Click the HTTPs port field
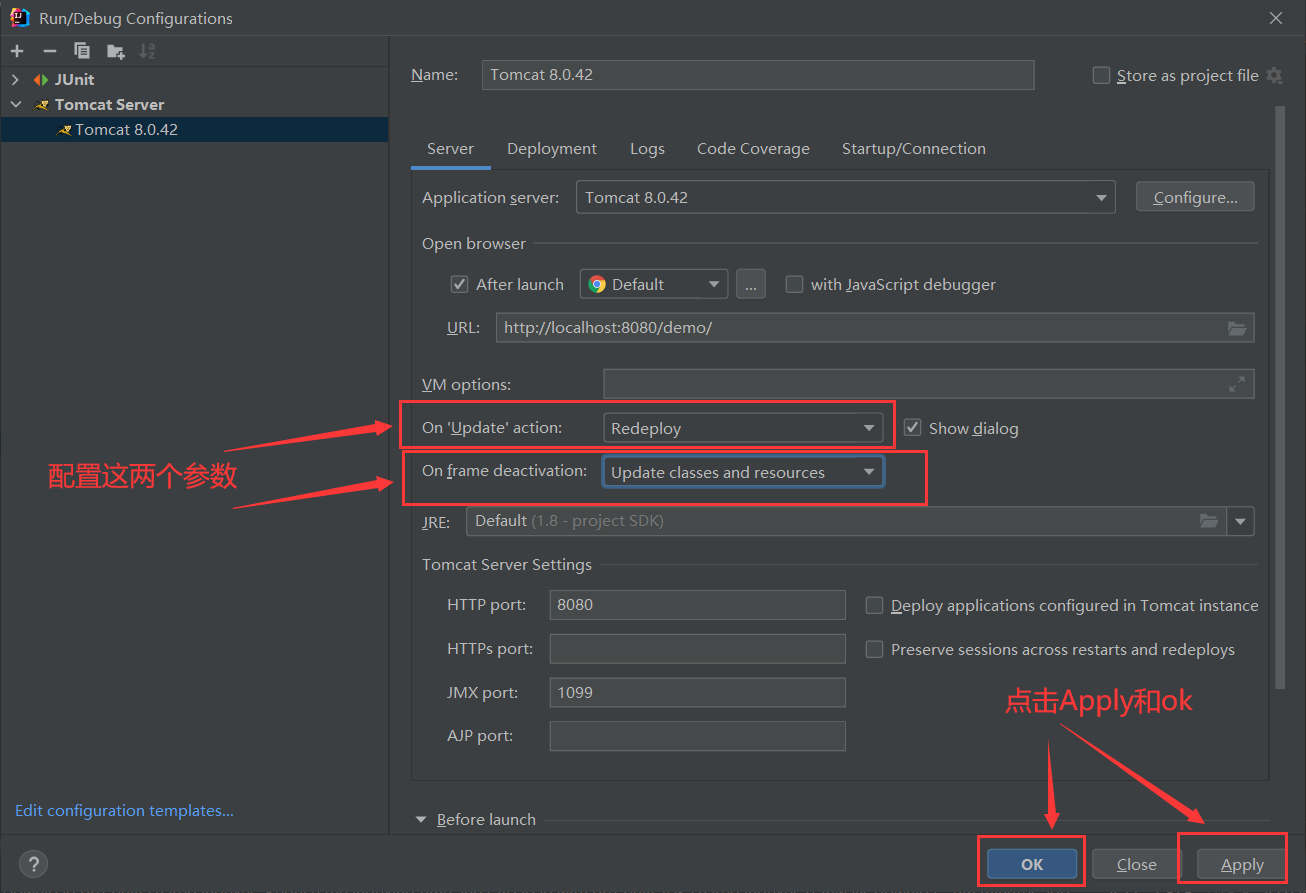This screenshot has height=893, width=1306. coord(698,649)
